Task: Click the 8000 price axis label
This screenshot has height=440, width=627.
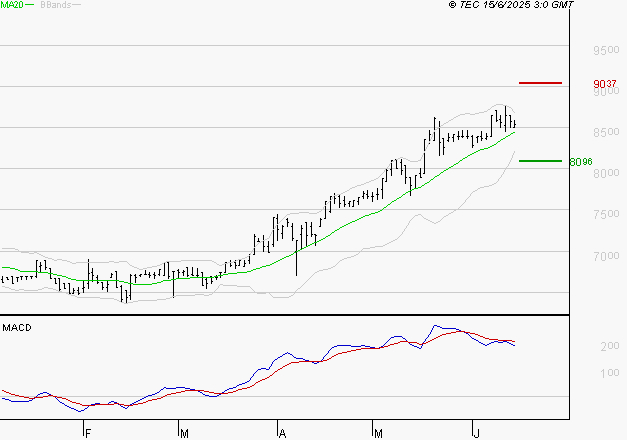Action: click(x=606, y=173)
